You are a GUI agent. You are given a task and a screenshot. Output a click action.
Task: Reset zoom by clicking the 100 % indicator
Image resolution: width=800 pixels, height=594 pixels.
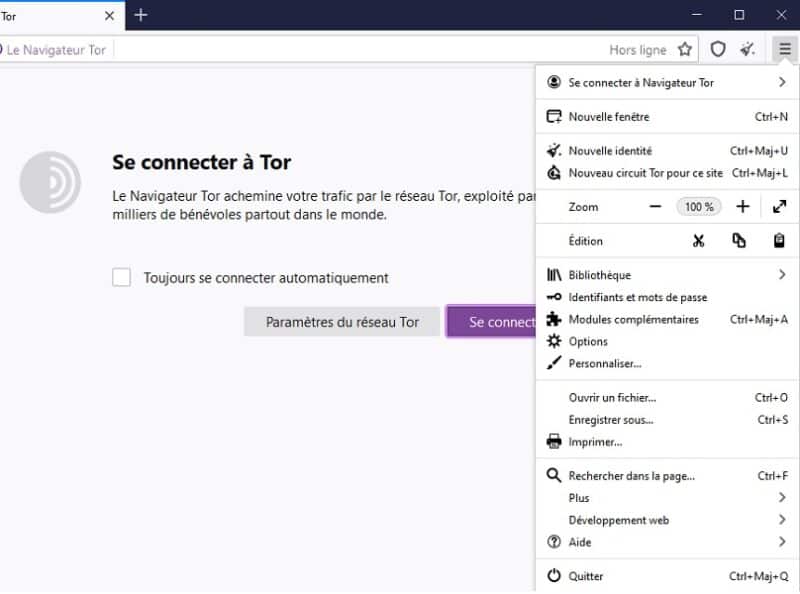point(699,207)
